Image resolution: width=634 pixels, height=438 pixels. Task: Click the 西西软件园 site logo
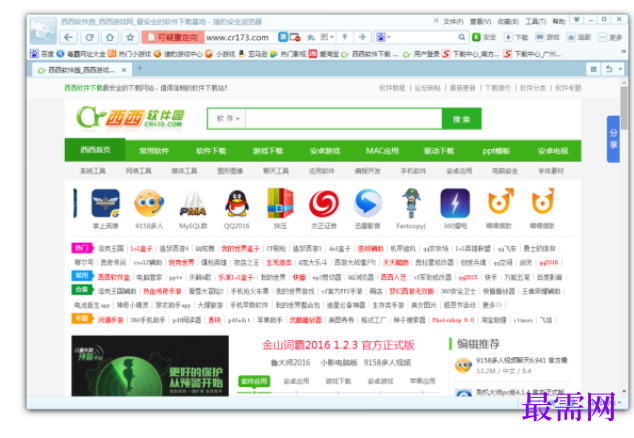pyautogui.click(x=130, y=118)
